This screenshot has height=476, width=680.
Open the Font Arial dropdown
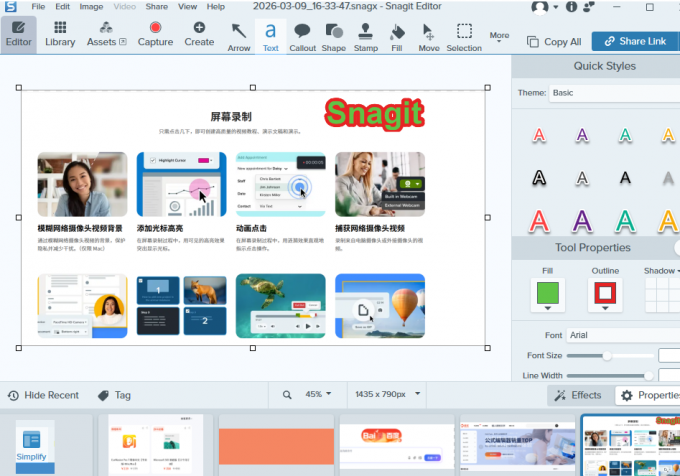(x=623, y=335)
